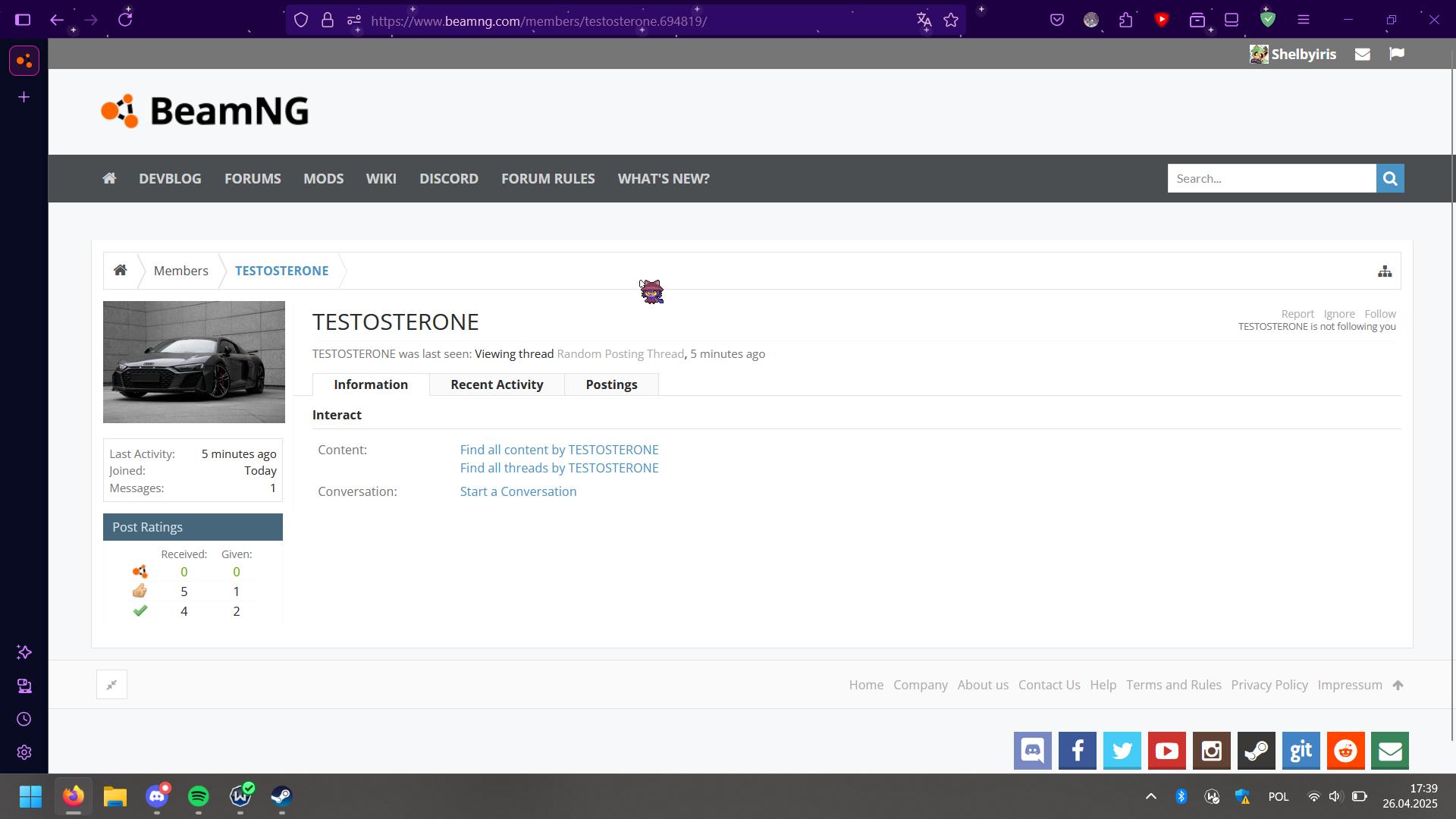Viewport: 1456px width, 819px height.
Task: Open the browser extensions puzzle icon
Action: coord(1126,20)
